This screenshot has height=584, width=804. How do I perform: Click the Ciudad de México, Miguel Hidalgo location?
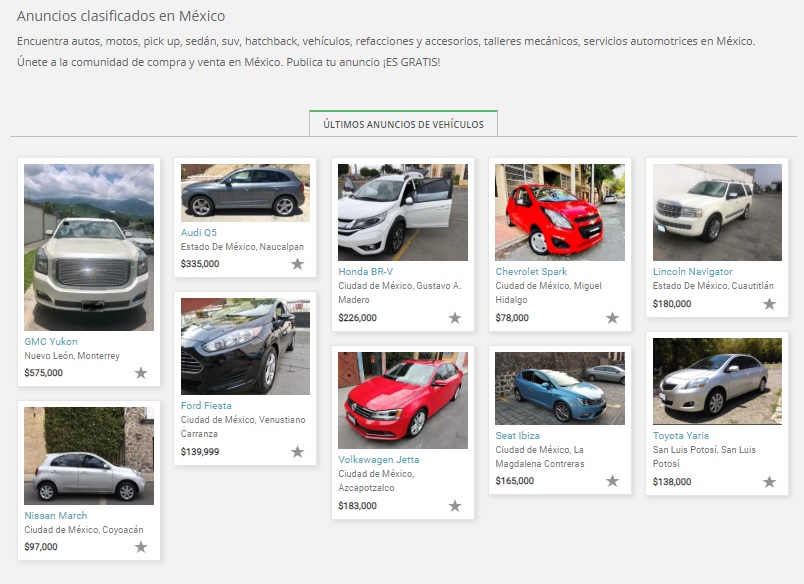(548, 293)
